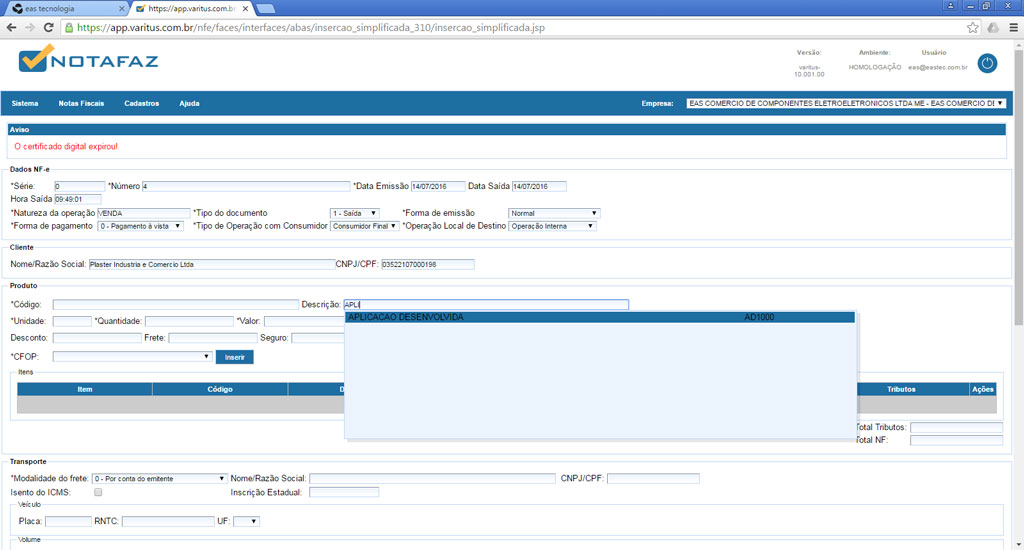Close the app.varitus.com.br browser tab

coord(245,8)
